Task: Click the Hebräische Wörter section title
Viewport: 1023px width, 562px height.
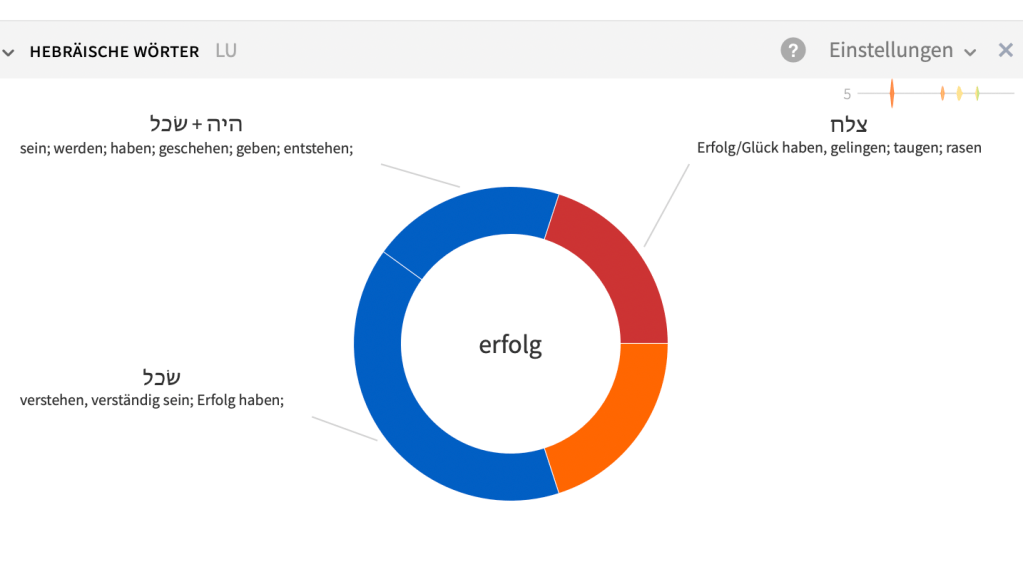Action: (114, 51)
